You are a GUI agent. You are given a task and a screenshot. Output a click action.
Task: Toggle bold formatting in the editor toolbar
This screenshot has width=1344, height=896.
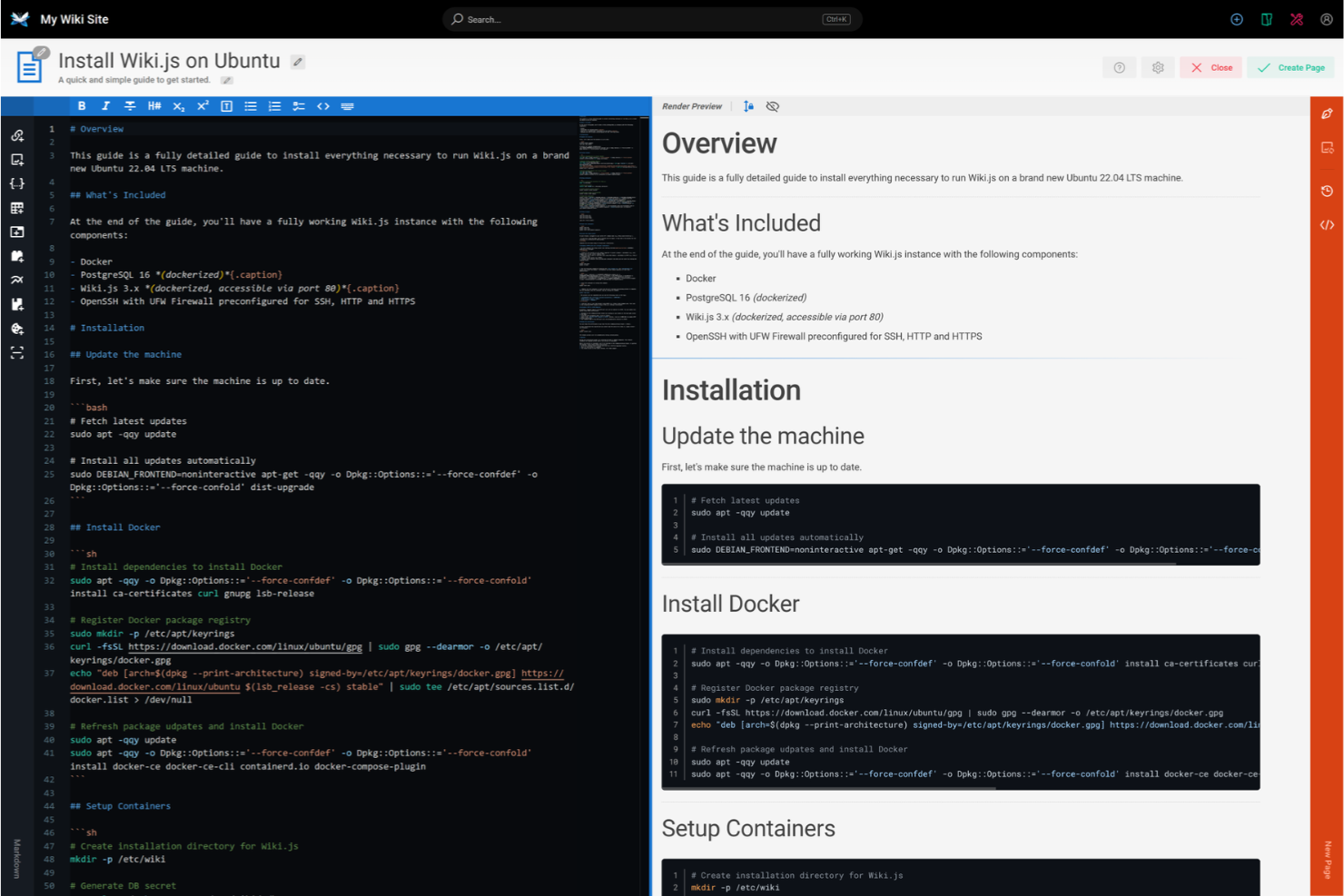[81, 105]
